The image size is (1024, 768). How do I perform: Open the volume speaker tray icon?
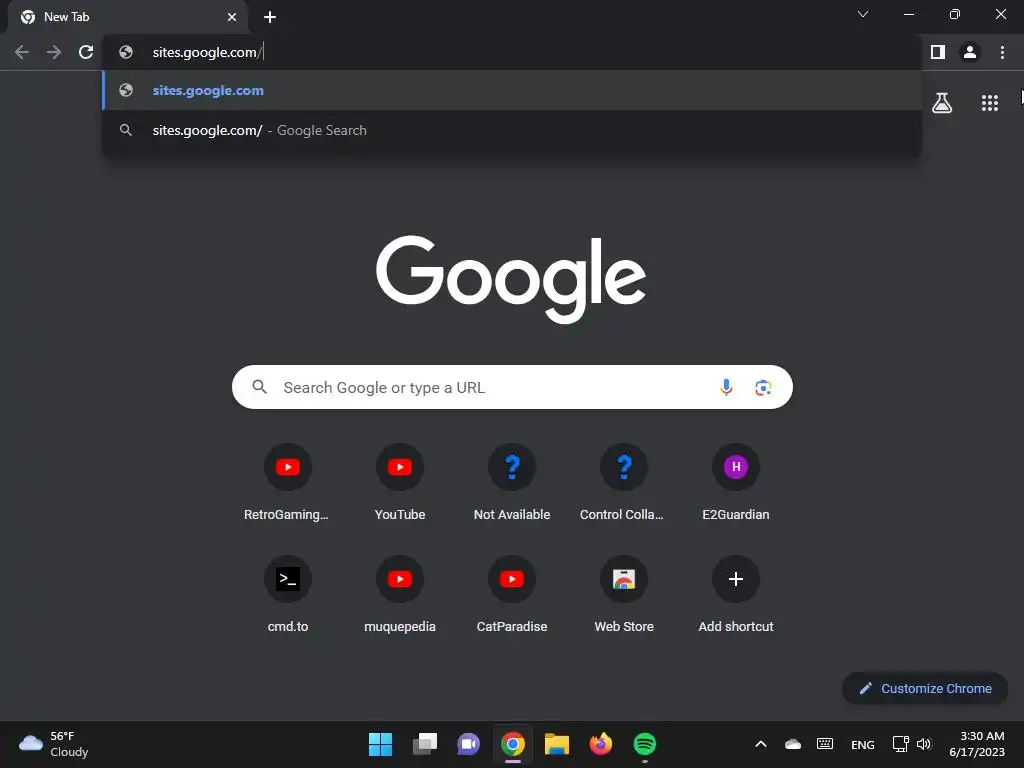tap(924, 744)
